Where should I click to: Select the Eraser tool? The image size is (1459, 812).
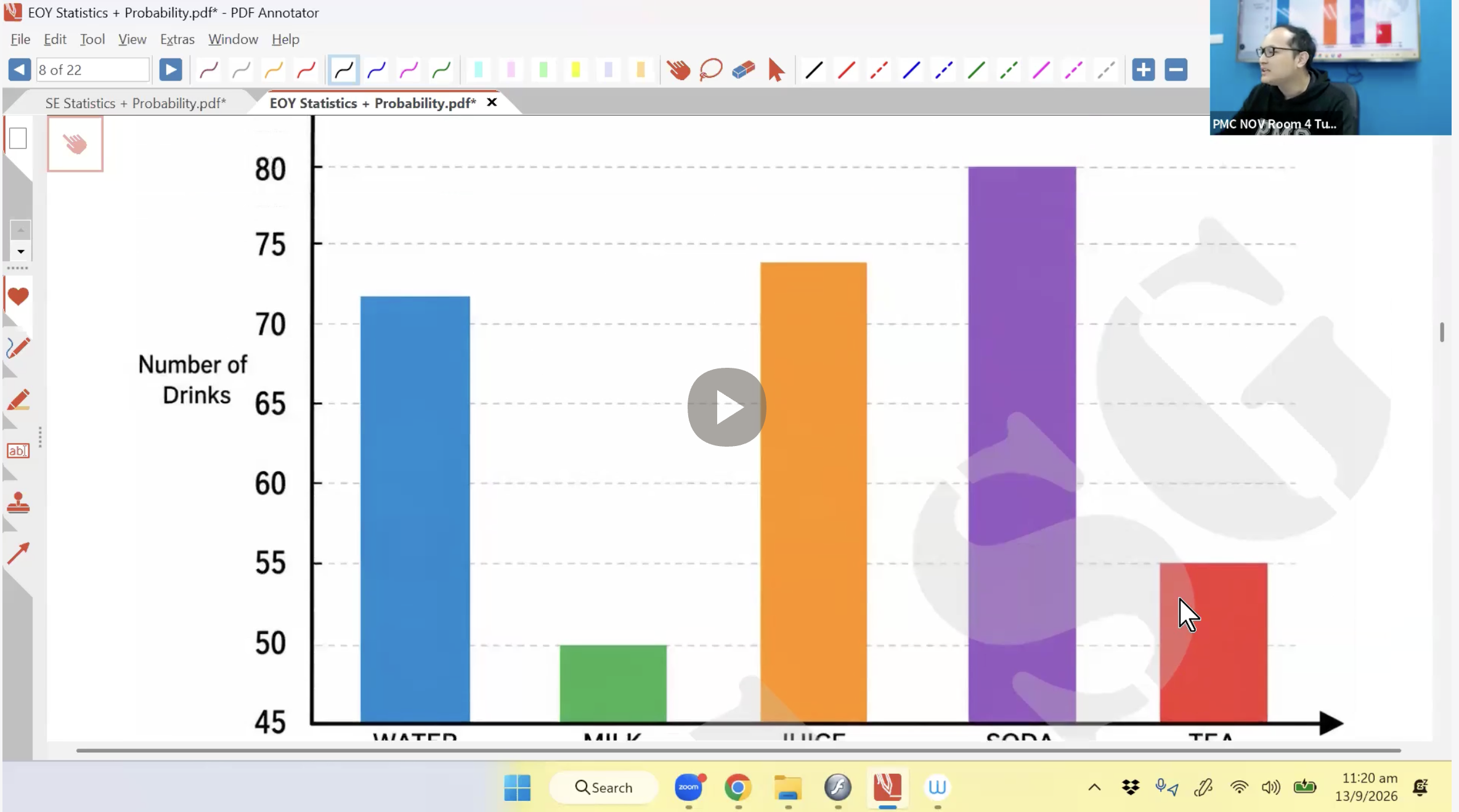pos(744,70)
